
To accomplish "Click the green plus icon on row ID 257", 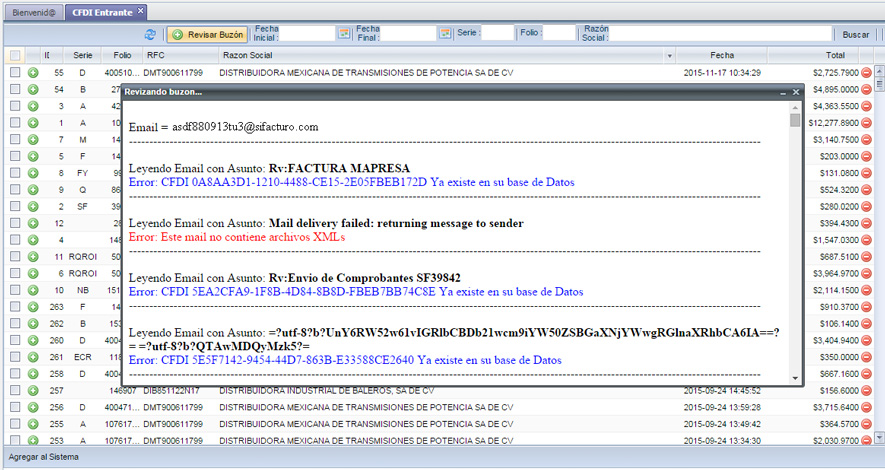I will tap(33, 390).
